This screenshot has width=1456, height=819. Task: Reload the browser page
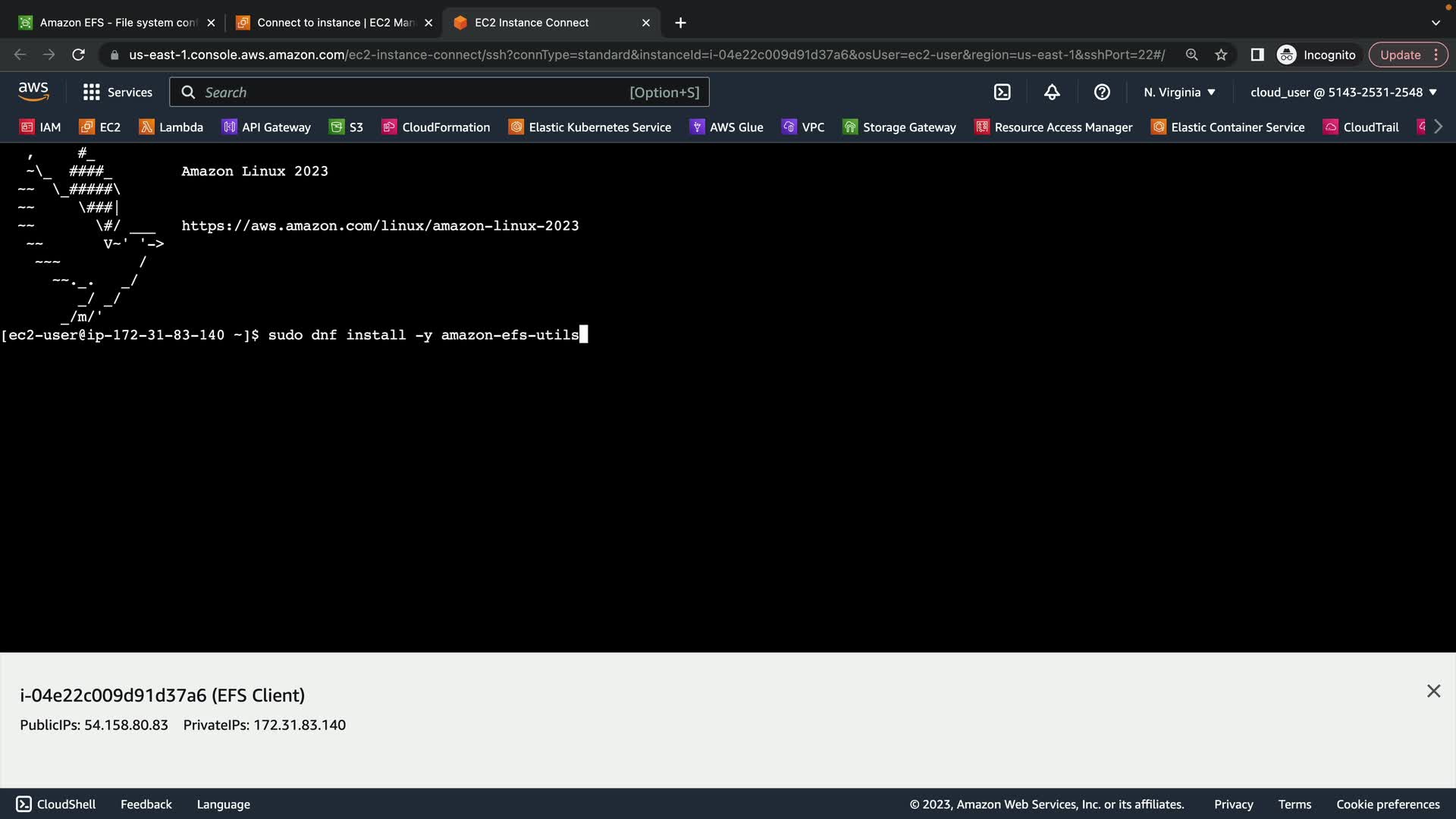[x=78, y=55]
